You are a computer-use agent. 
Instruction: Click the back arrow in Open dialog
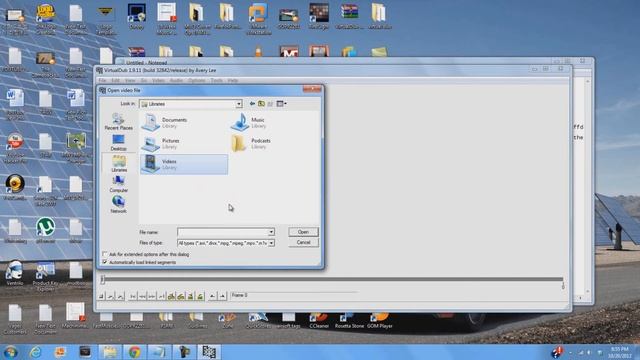pyautogui.click(x=252, y=104)
